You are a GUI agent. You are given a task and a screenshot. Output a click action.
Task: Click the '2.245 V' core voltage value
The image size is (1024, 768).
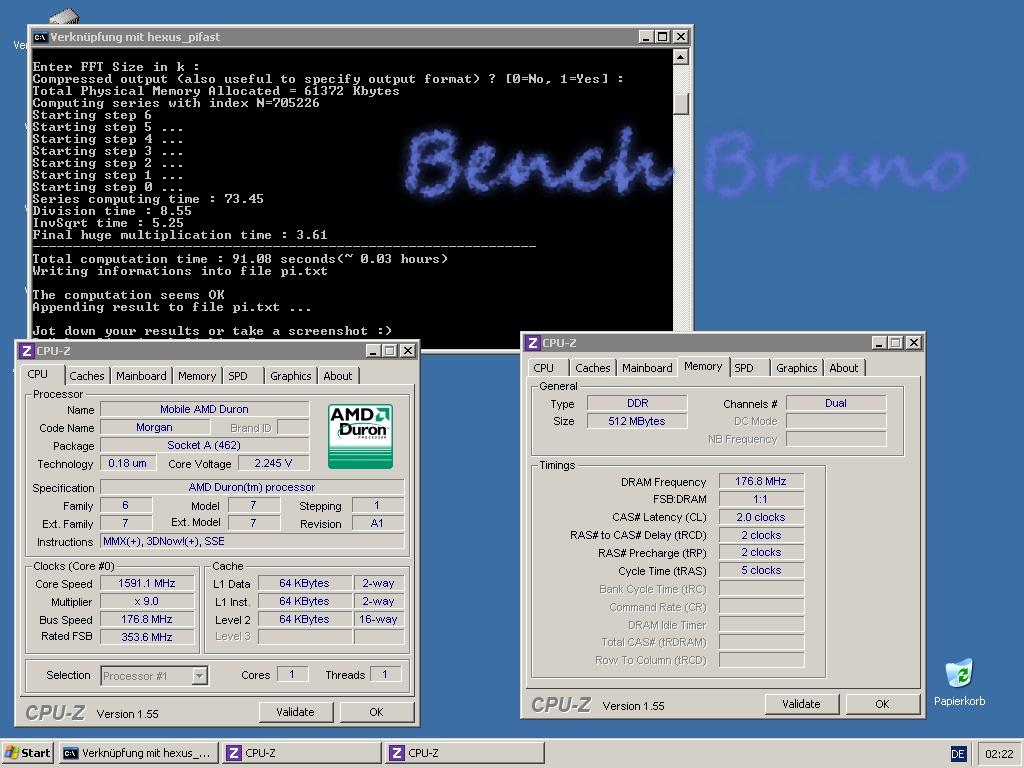[x=273, y=464]
